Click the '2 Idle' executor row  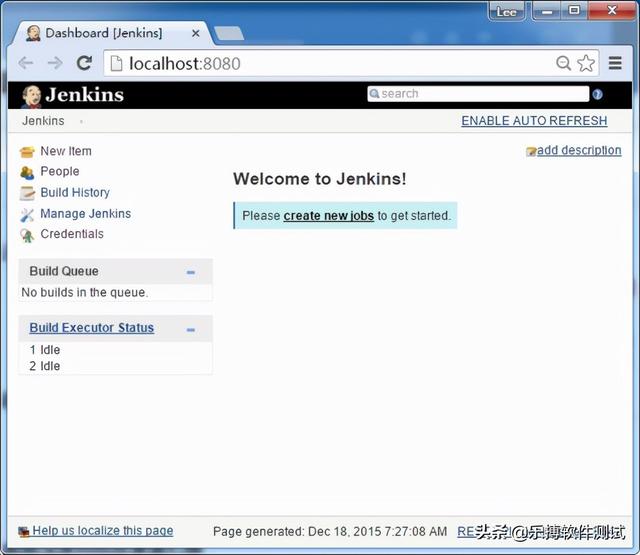tap(45, 366)
